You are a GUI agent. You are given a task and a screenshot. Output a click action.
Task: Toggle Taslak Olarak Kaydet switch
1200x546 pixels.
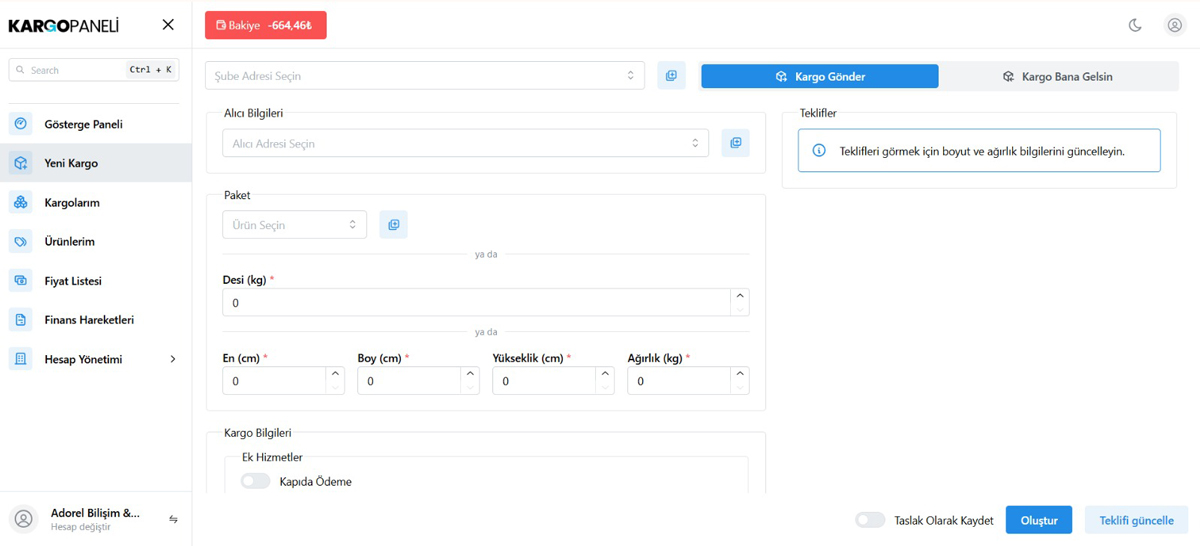870,520
